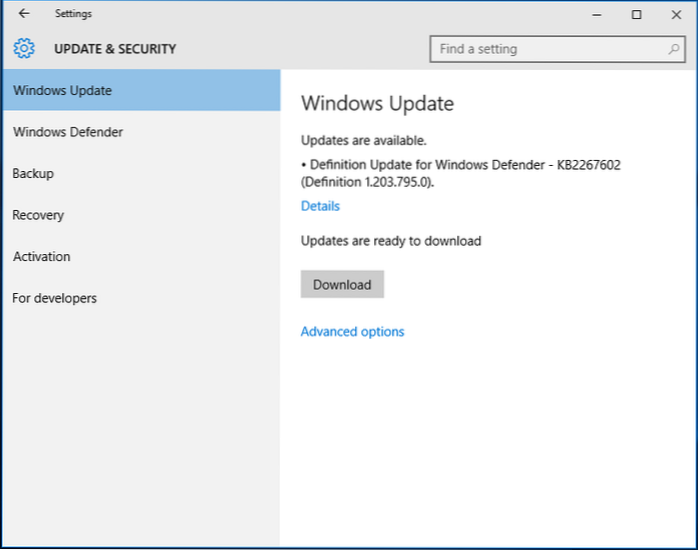The image size is (698, 550).
Task: Maximize the Settings window
Action: click(637, 14)
